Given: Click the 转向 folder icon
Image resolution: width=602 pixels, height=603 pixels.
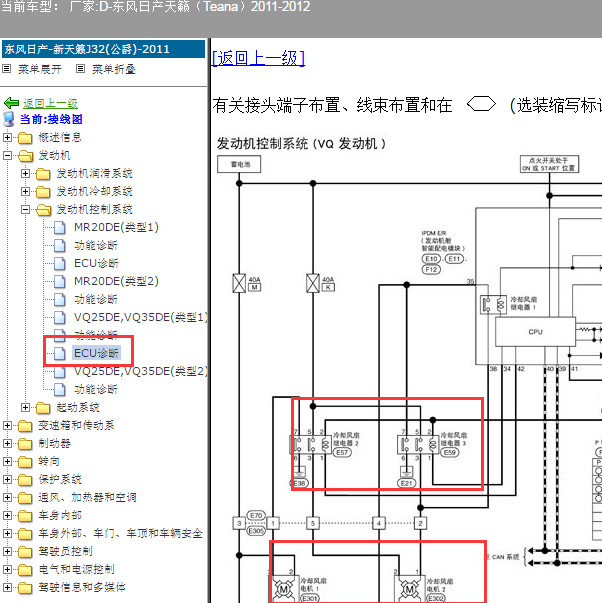Looking at the screenshot, I should [x=25, y=461].
